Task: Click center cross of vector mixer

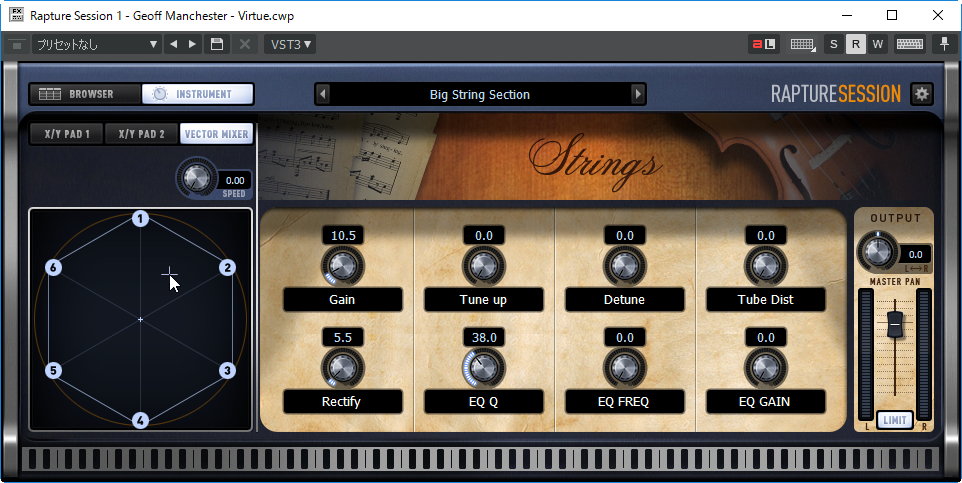Action: tap(140, 319)
